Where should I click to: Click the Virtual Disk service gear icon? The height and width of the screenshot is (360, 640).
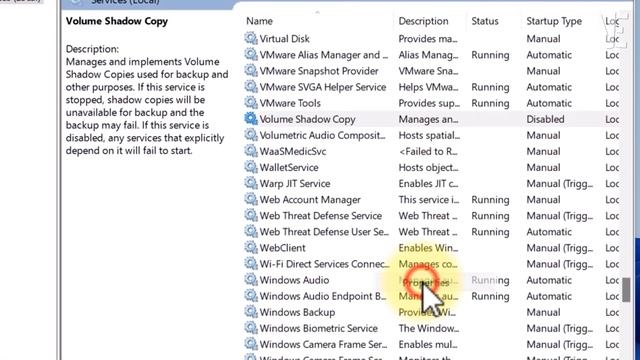(x=251, y=38)
